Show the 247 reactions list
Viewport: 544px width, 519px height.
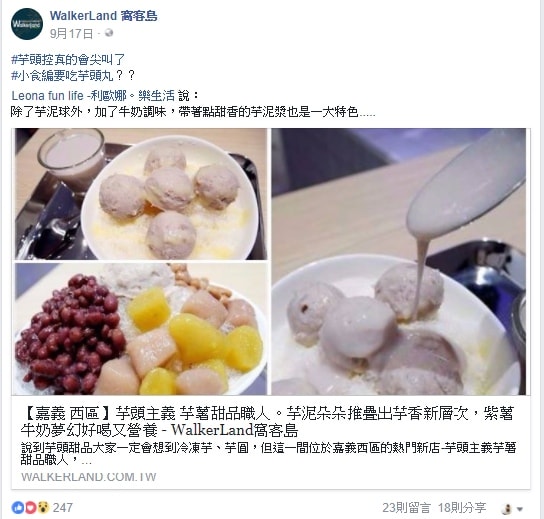tap(62, 508)
